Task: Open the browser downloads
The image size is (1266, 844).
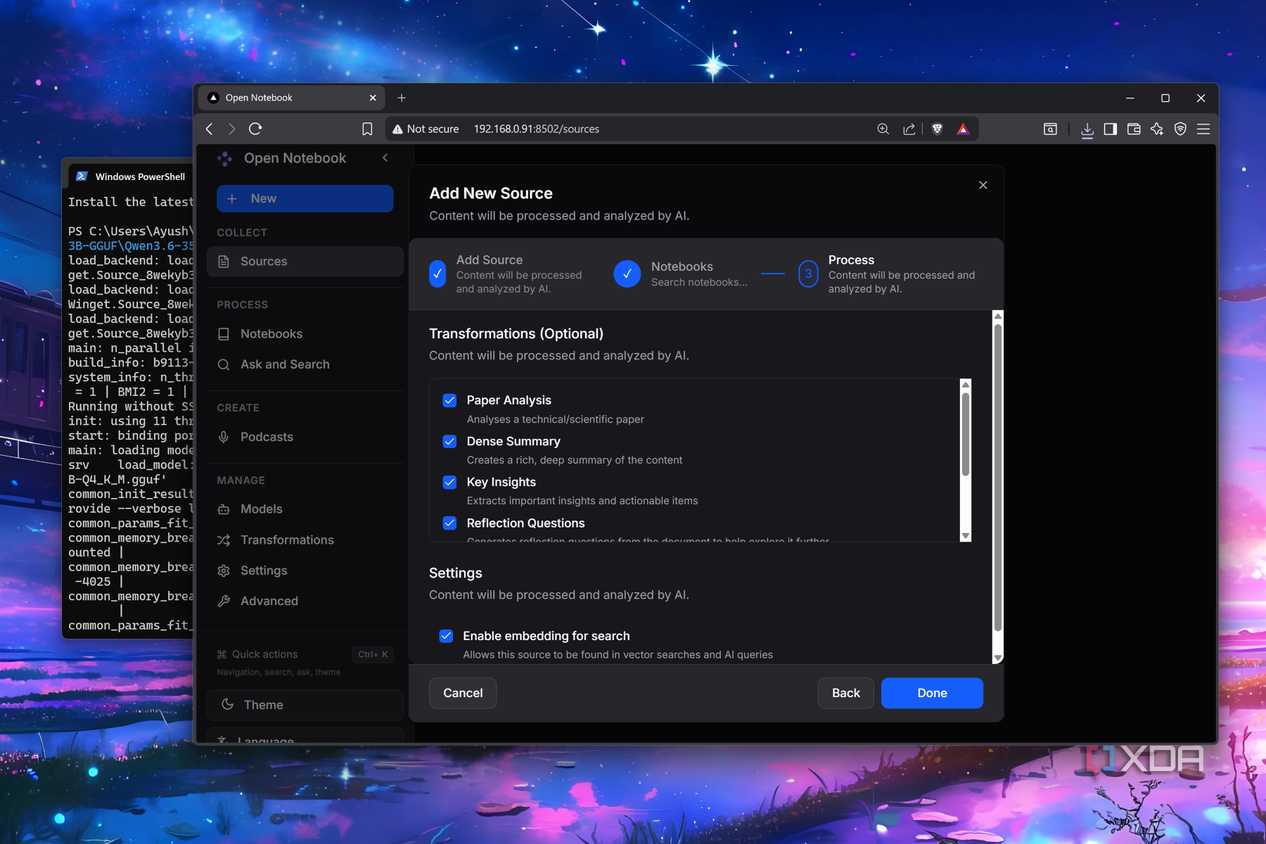Action: 1086,129
